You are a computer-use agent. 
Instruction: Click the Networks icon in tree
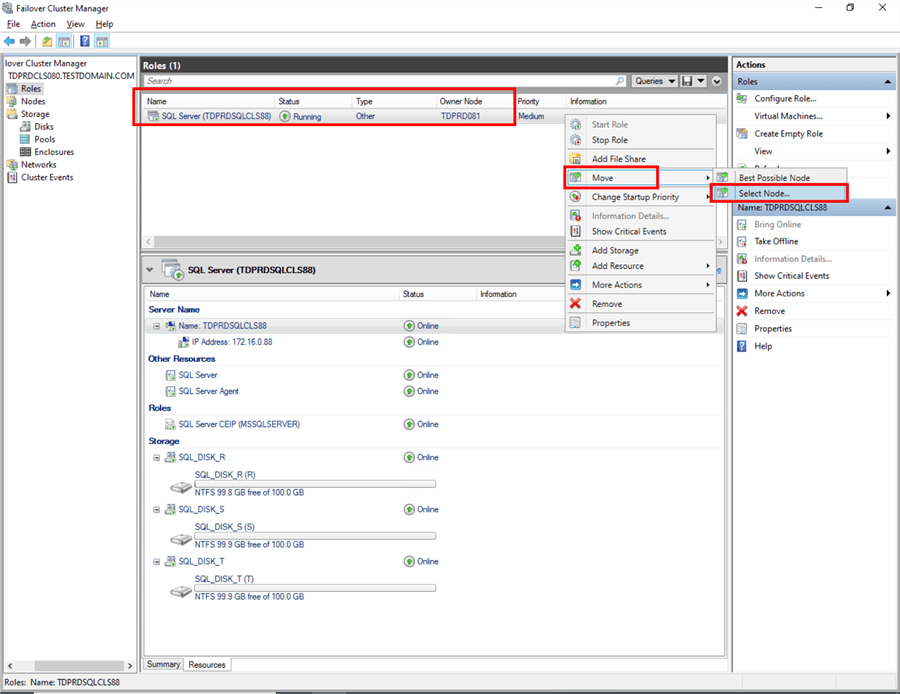(x=13, y=165)
